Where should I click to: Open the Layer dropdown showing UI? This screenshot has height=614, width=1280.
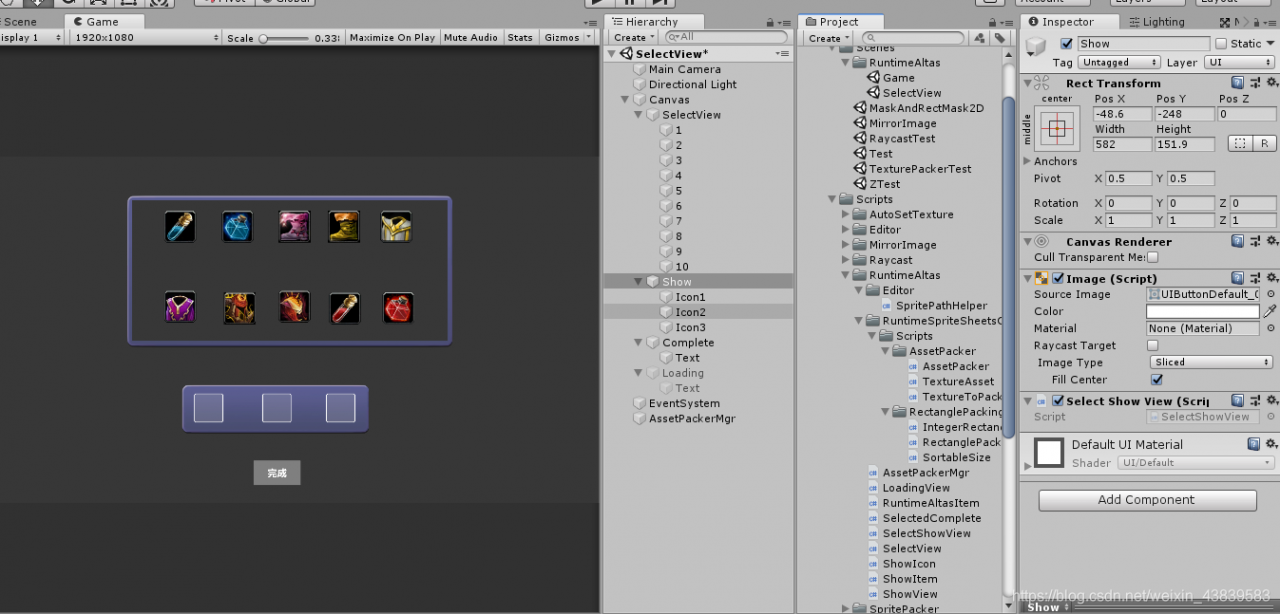[1238, 62]
